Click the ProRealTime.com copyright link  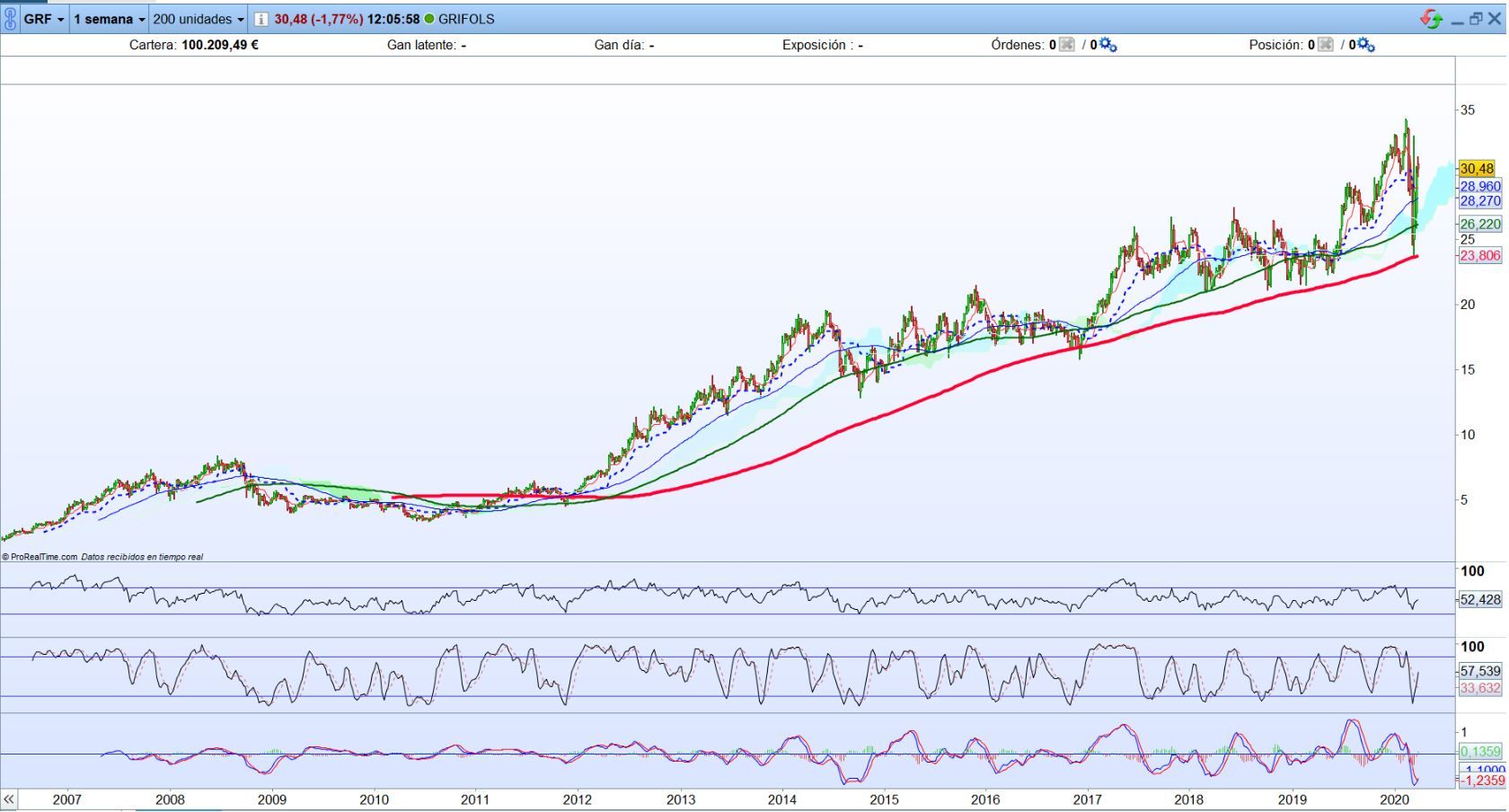click(x=40, y=557)
